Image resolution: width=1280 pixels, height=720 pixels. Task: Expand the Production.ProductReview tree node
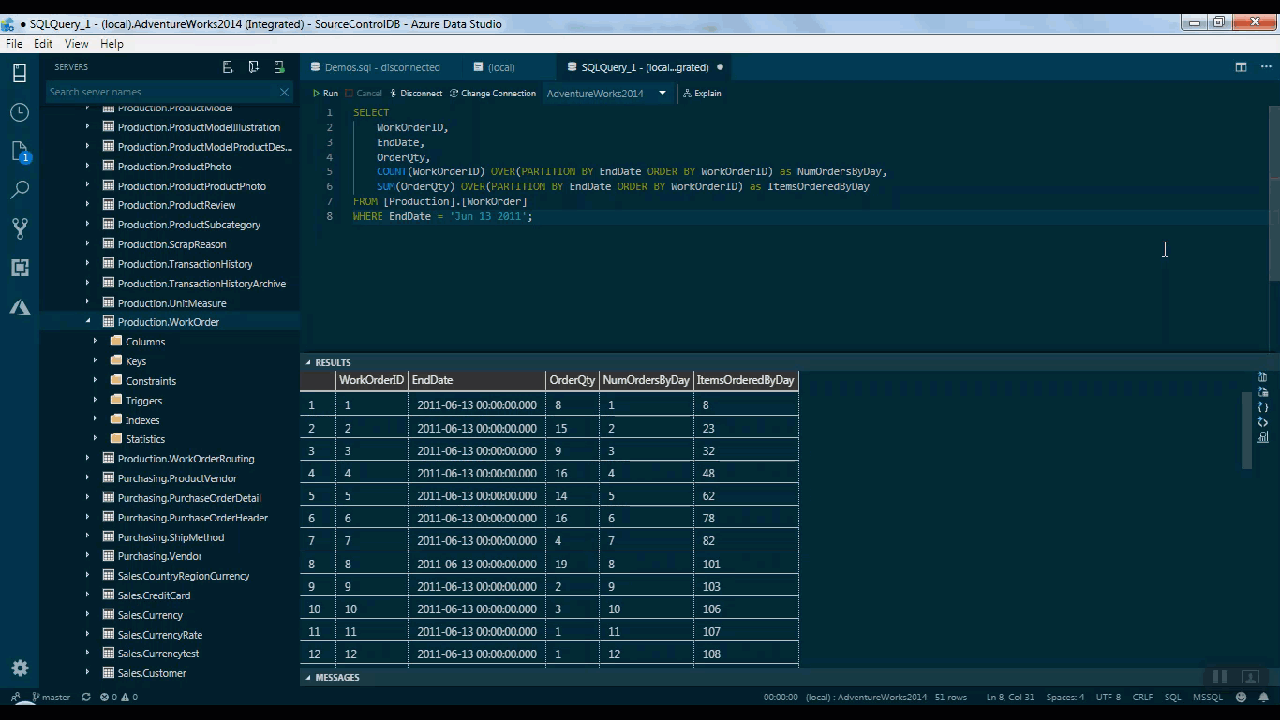pos(87,205)
